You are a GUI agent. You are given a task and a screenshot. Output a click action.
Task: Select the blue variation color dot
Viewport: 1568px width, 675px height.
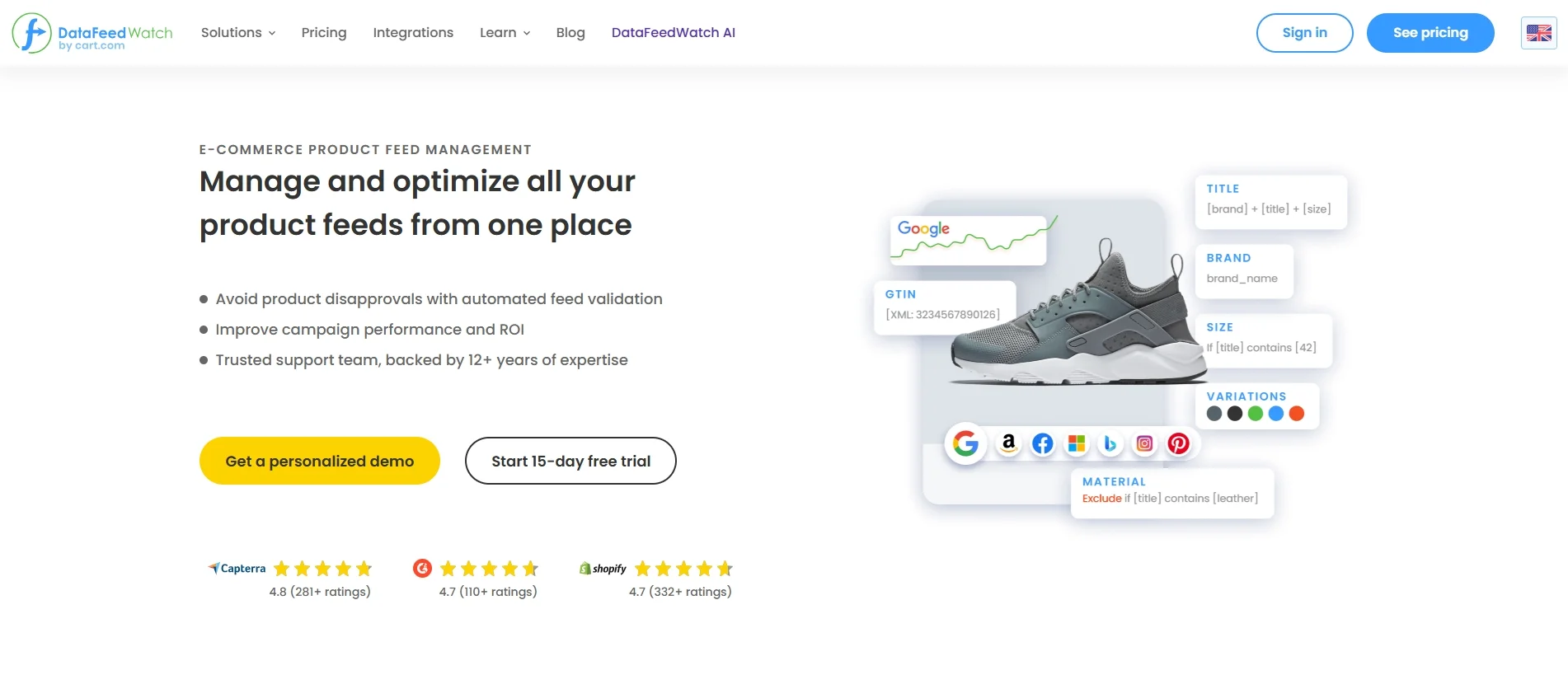tap(1276, 414)
